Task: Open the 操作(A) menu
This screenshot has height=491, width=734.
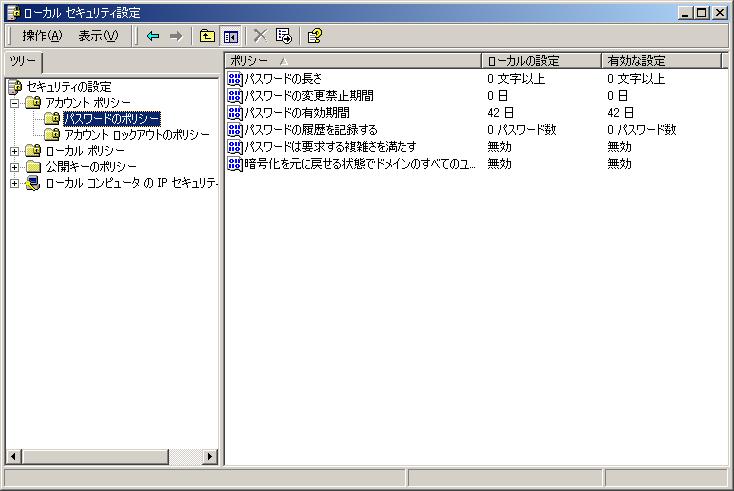Action: pyautogui.click(x=42, y=36)
